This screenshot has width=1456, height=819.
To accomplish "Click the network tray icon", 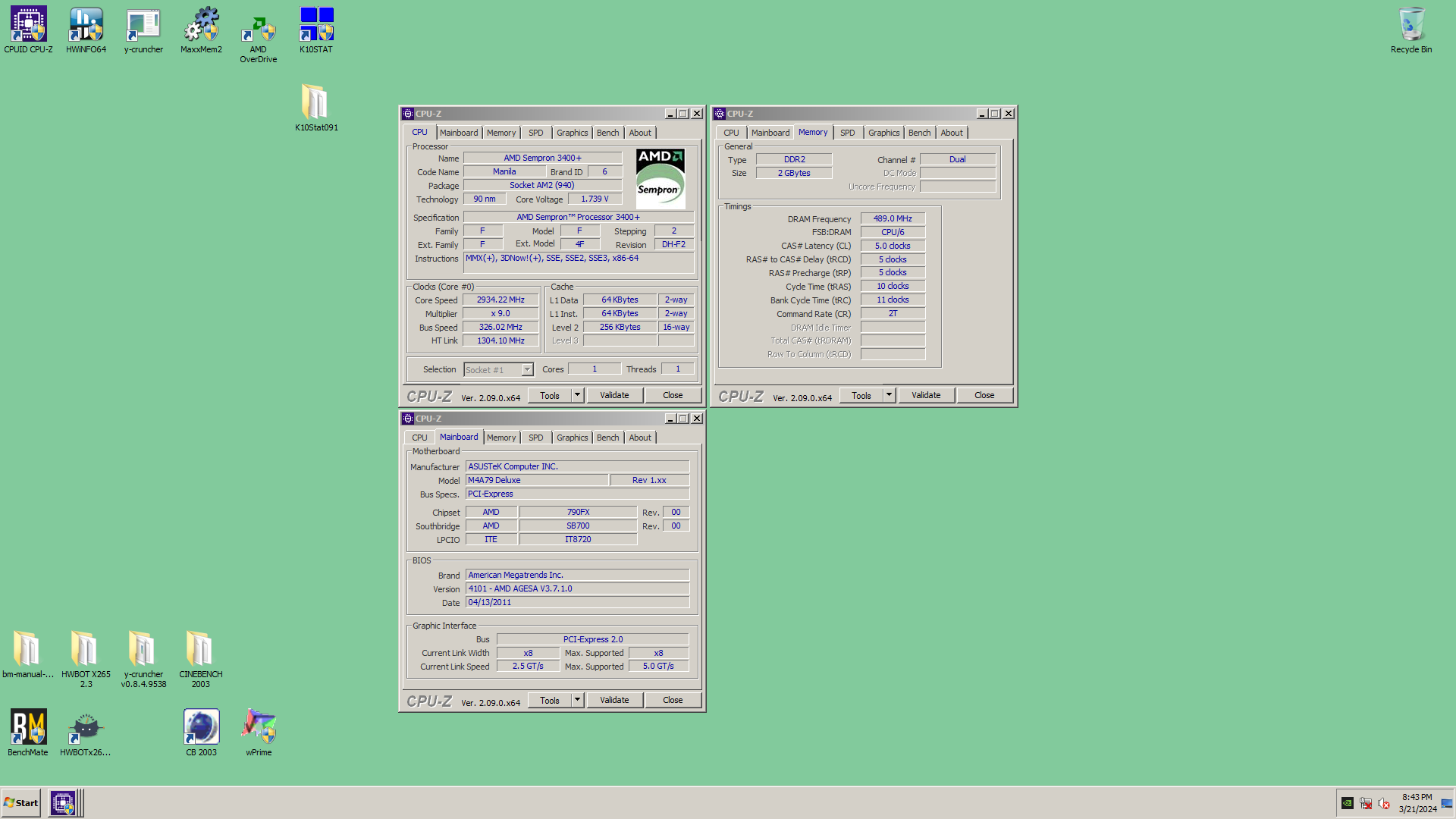I will pos(1366,803).
